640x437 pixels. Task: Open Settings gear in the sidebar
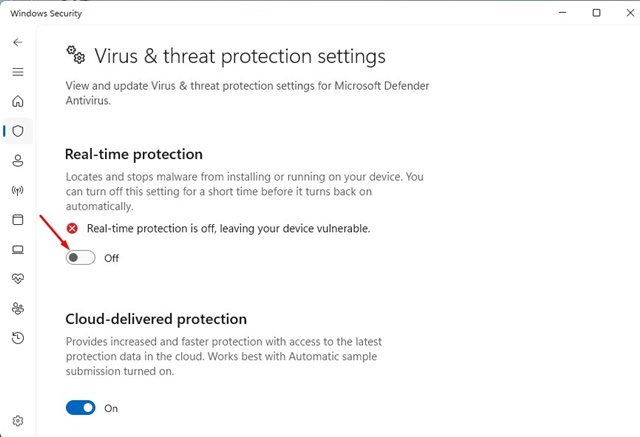(18, 421)
